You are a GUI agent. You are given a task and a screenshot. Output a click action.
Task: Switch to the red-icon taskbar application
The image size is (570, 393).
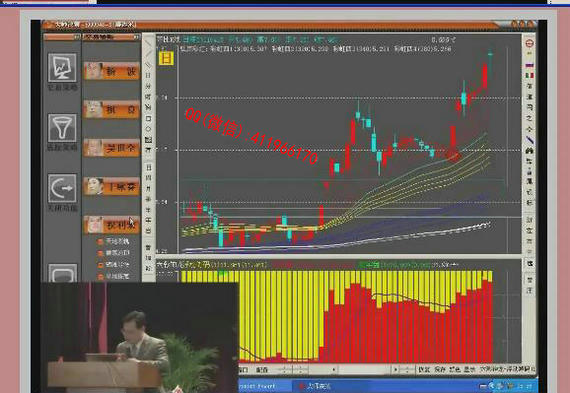pos(314,386)
